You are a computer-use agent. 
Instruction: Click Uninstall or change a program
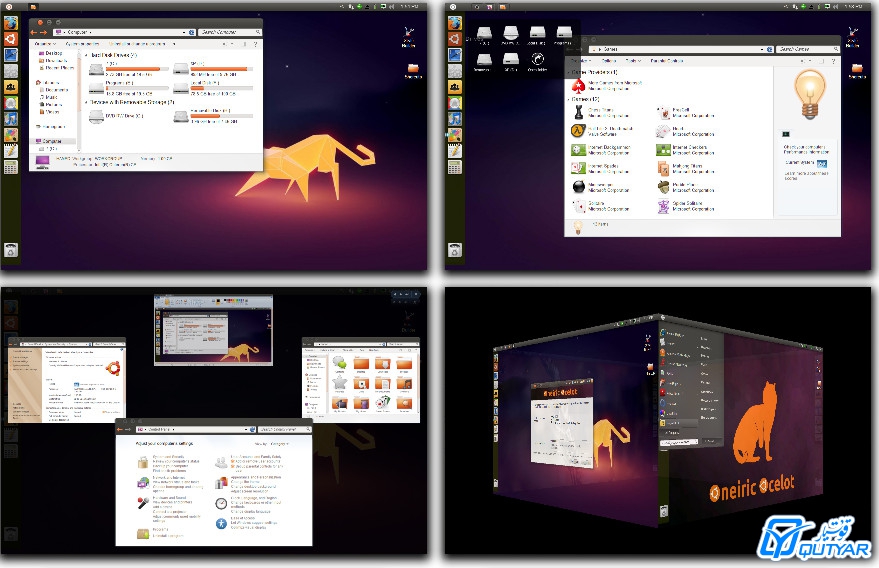(137, 44)
